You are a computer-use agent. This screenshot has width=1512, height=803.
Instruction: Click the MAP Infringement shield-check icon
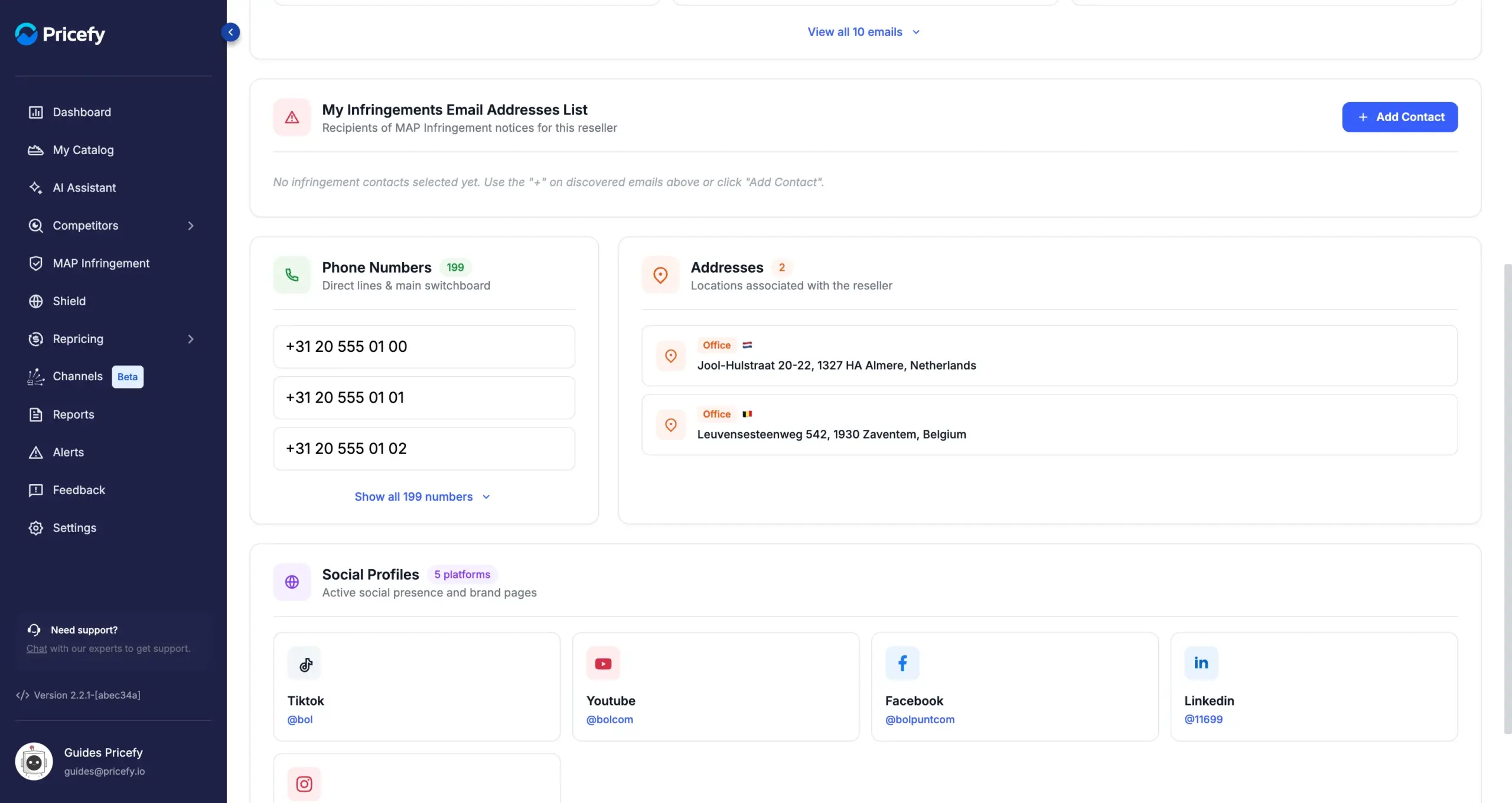[x=35, y=263]
